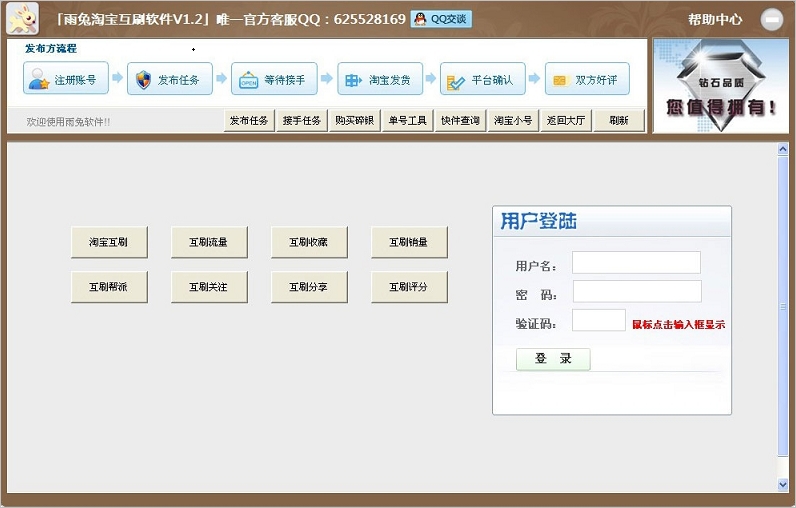Click the 发布方流程 heading

[x=51, y=49]
